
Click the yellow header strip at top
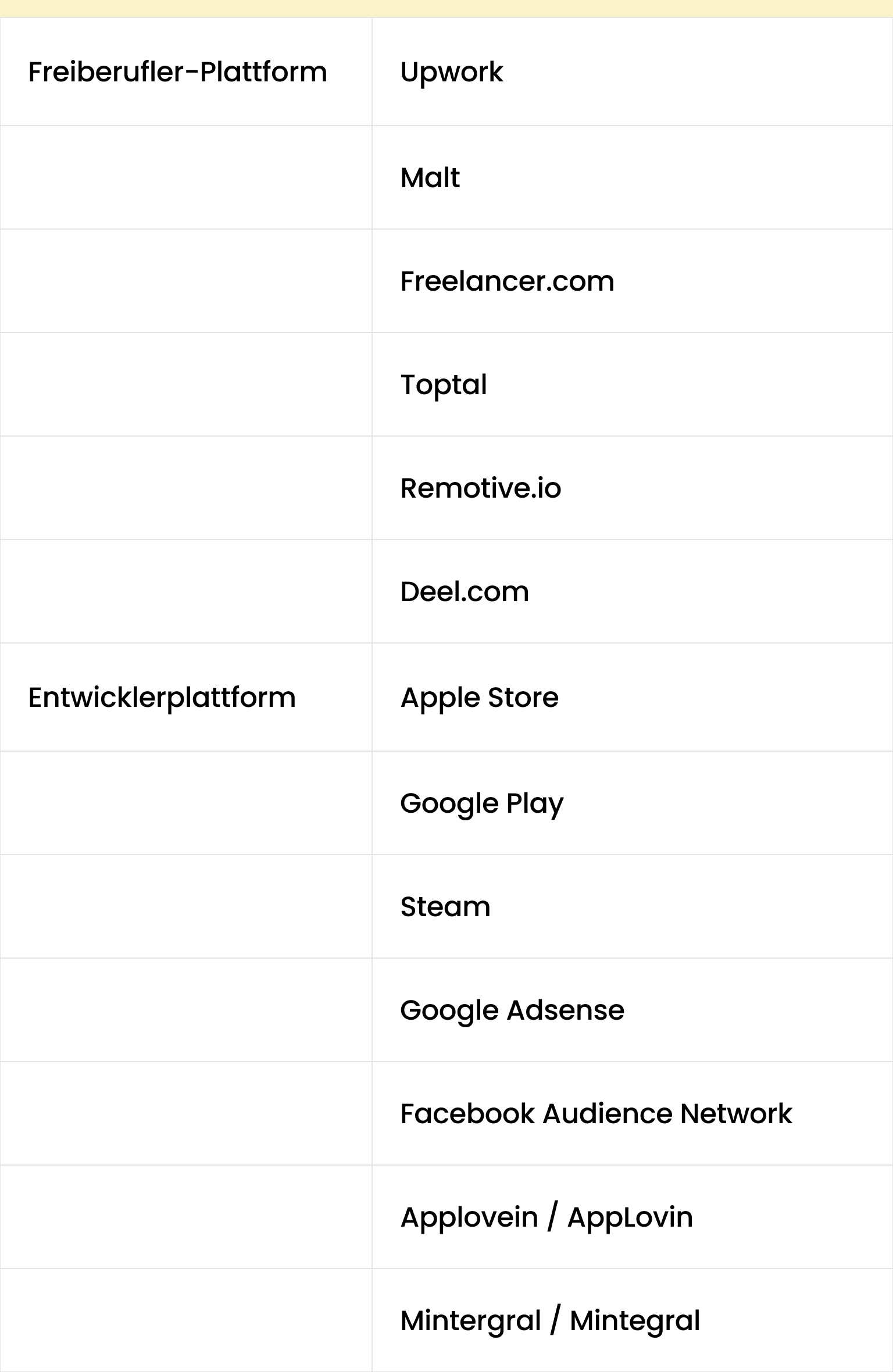click(x=446, y=8)
